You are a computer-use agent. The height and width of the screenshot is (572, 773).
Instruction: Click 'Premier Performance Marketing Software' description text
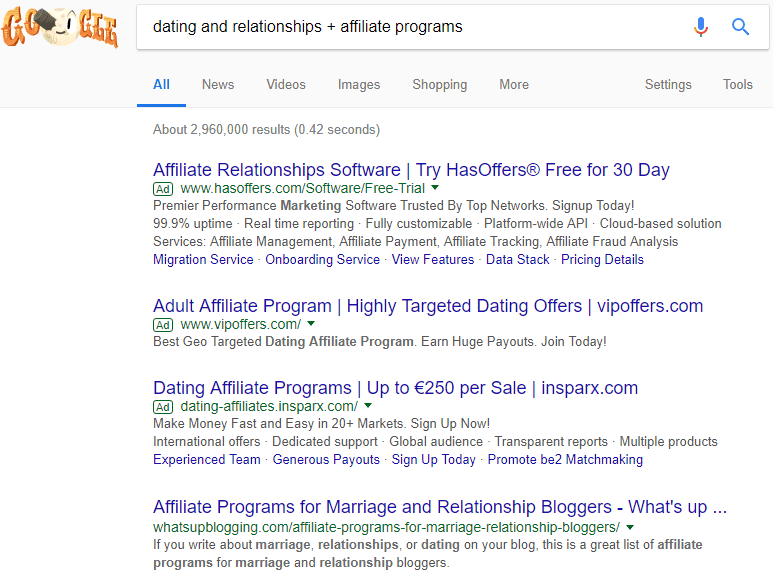coord(393,206)
